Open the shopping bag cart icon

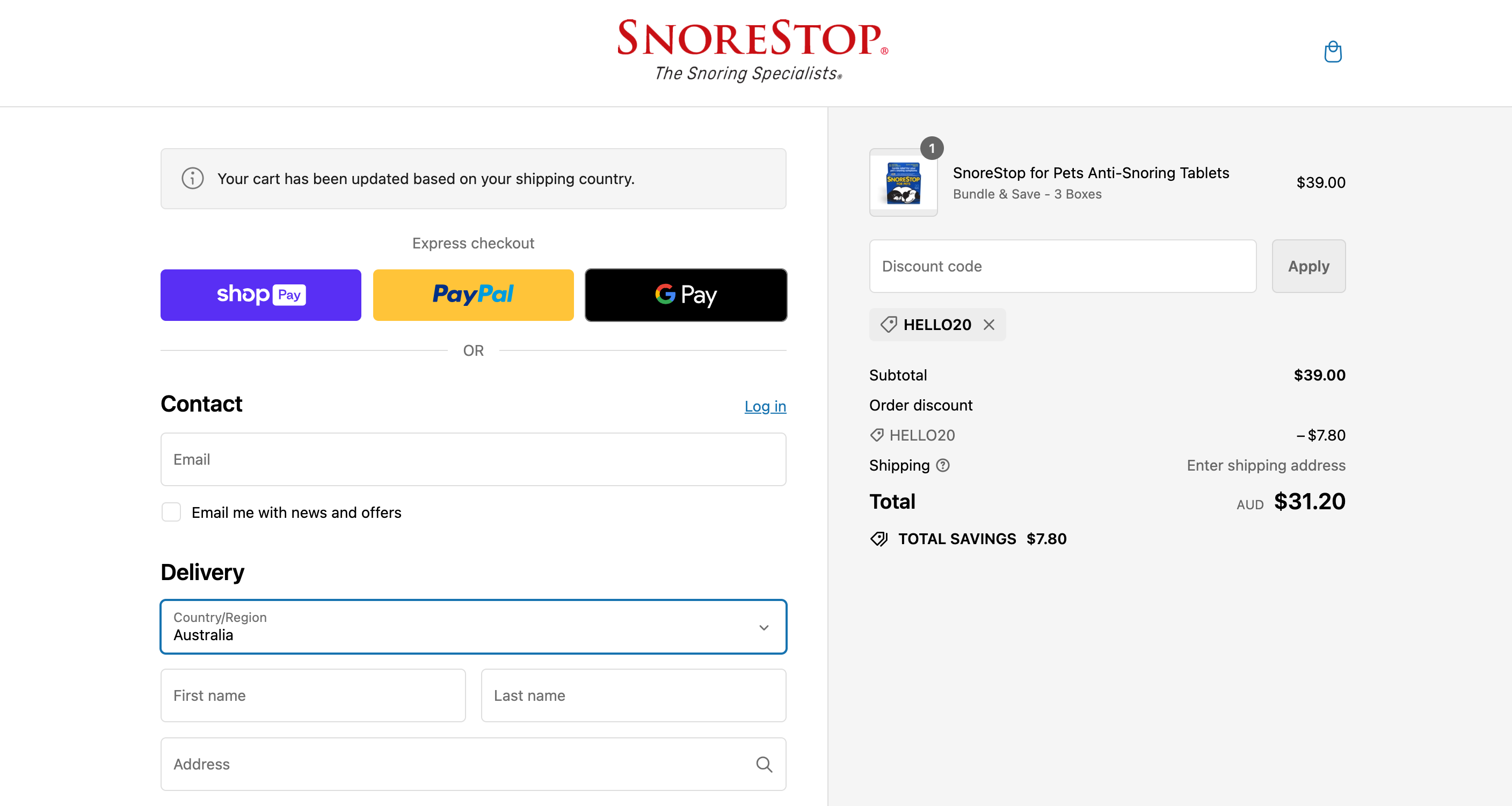[1332, 52]
